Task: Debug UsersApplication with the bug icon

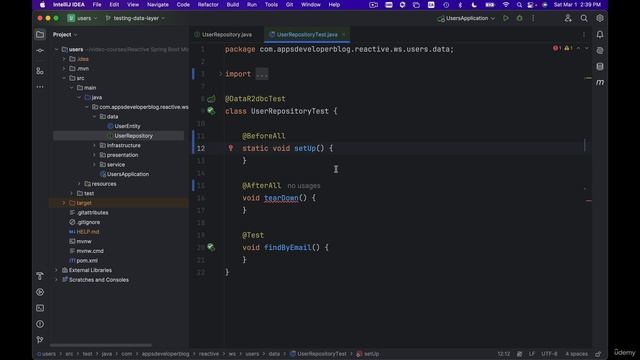Action: [x=519, y=18]
